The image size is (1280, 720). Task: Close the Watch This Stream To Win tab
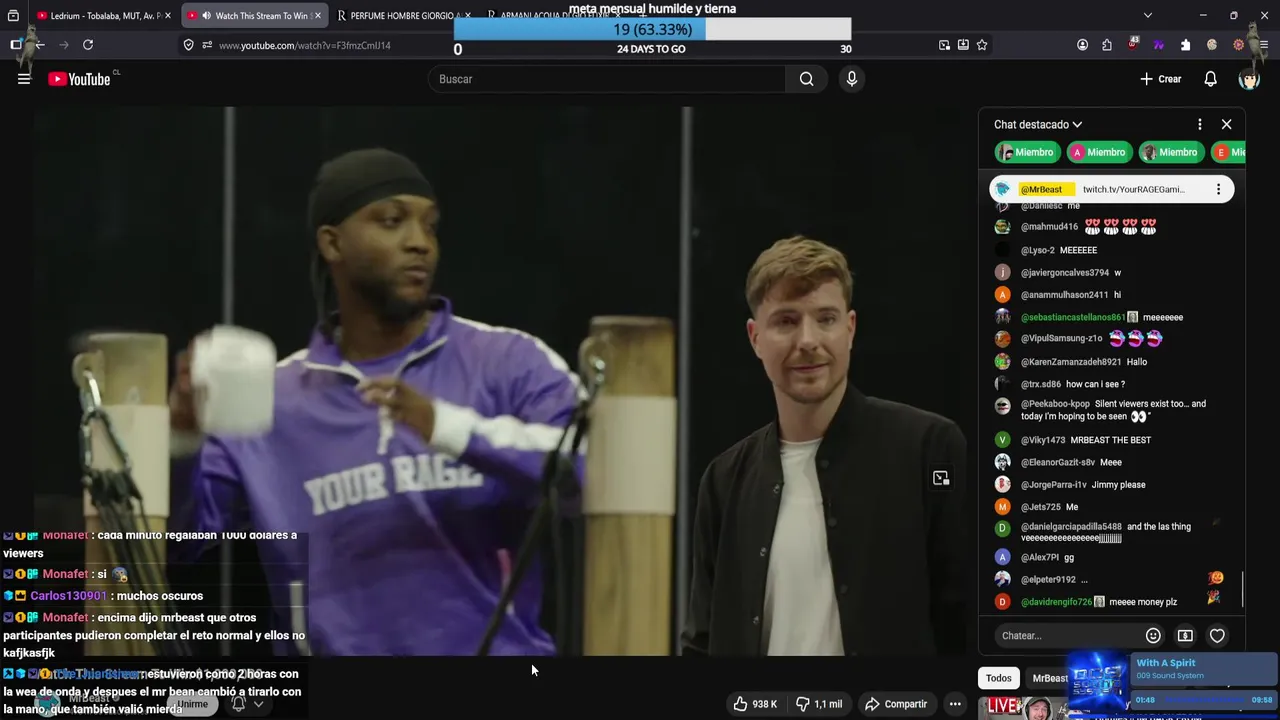[x=317, y=16]
